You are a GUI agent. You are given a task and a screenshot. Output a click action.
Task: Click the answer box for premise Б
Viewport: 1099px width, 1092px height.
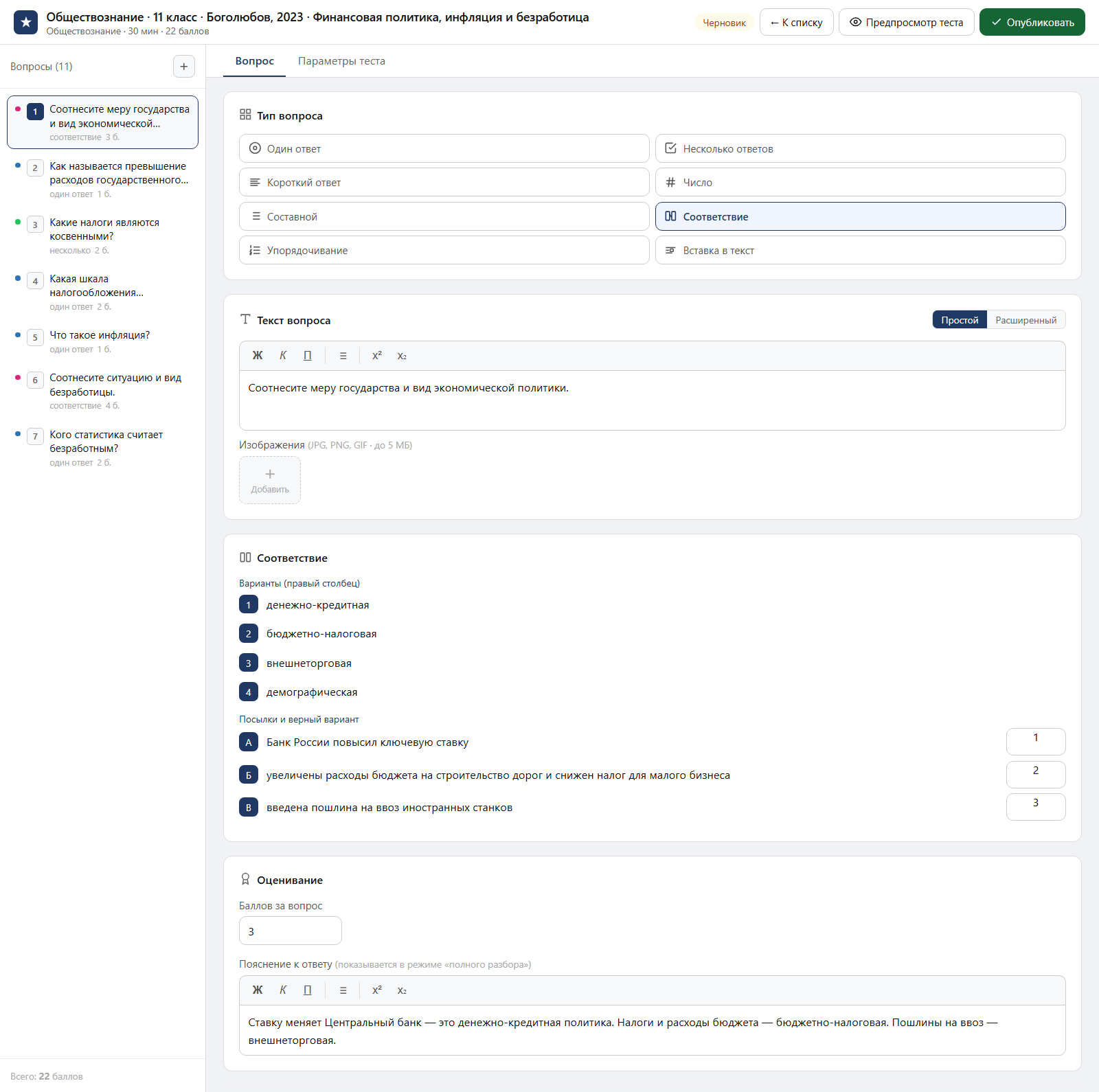click(x=1036, y=775)
